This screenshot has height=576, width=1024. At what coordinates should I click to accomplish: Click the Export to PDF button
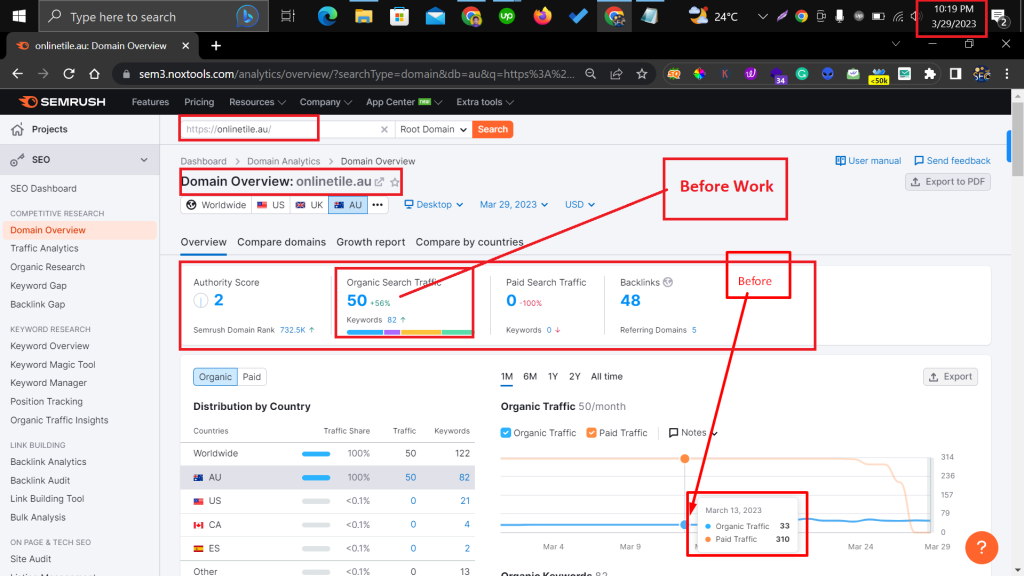click(947, 182)
